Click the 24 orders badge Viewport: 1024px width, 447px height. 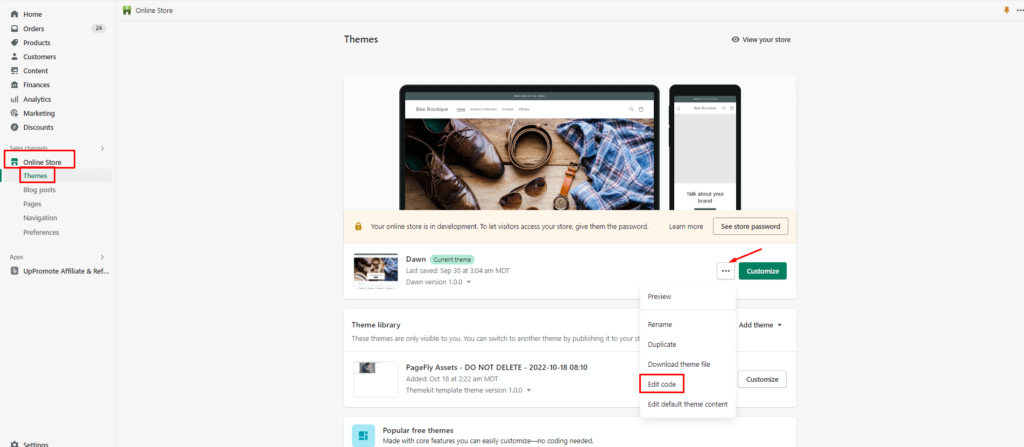click(x=99, y=29)
